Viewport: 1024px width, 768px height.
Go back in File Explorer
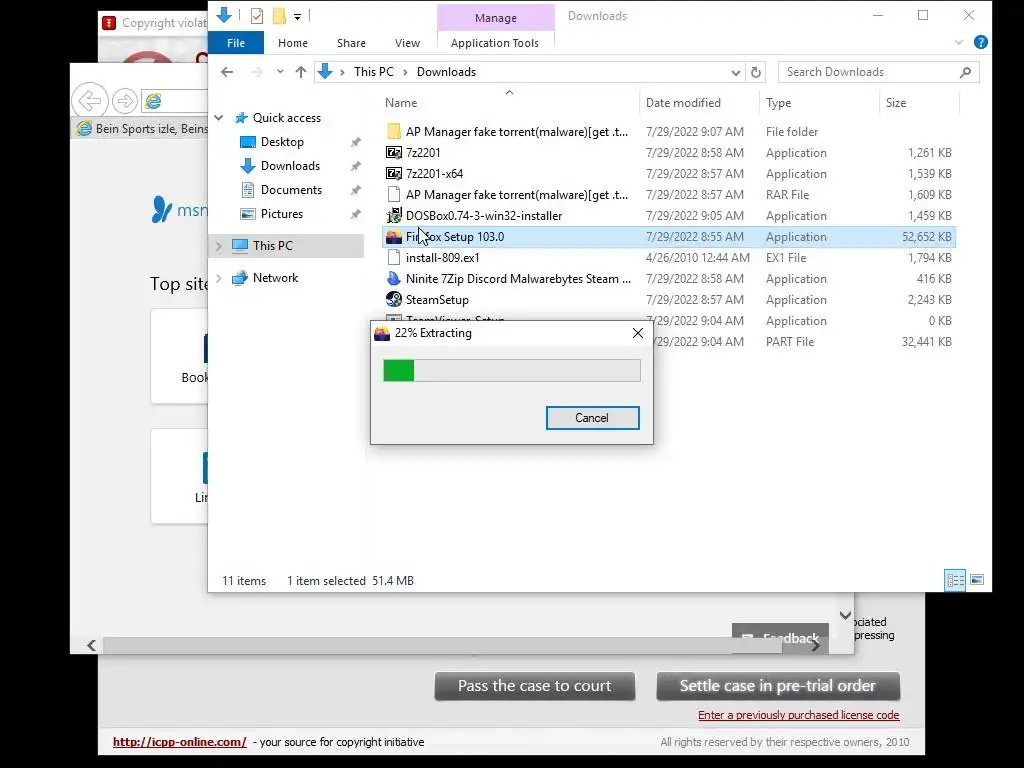pyautogui.click(x=227, y=72)
